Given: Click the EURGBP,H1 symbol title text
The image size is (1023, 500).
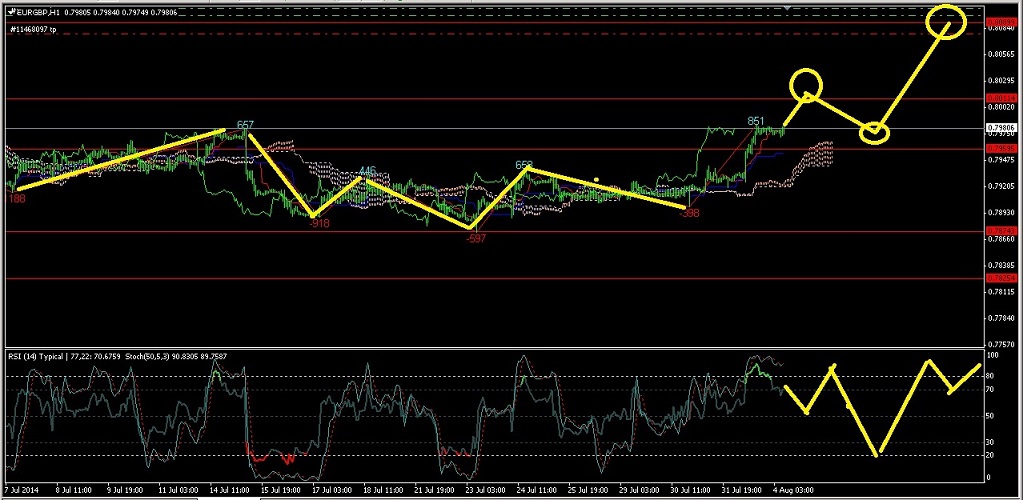Looking at the screenshot, I should (x=37, y=12).
